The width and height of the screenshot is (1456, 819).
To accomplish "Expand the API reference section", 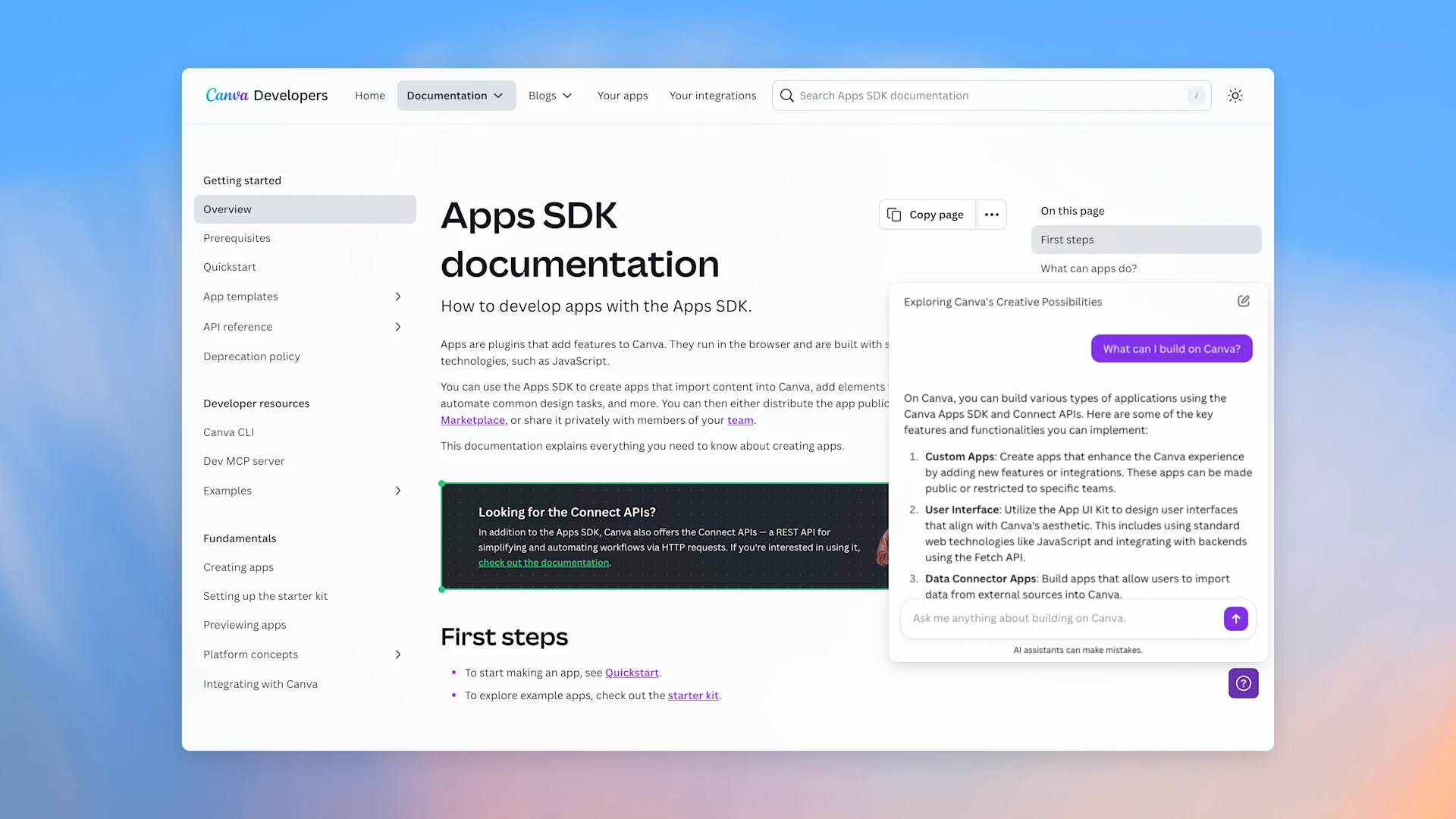I will [398, 327].
